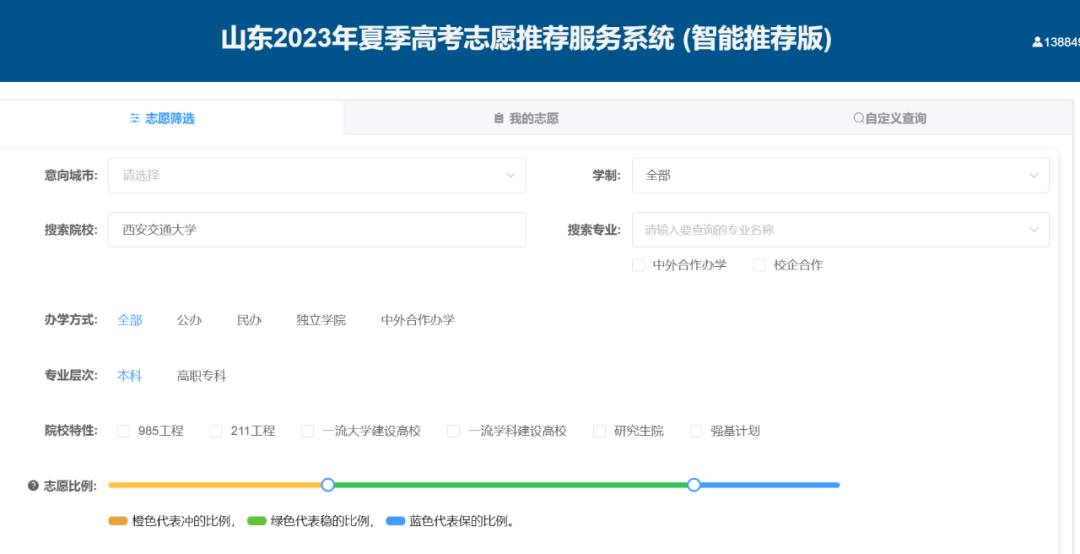
Task: Check the 985工程 checkbox
Action: (x=124, y=431)
